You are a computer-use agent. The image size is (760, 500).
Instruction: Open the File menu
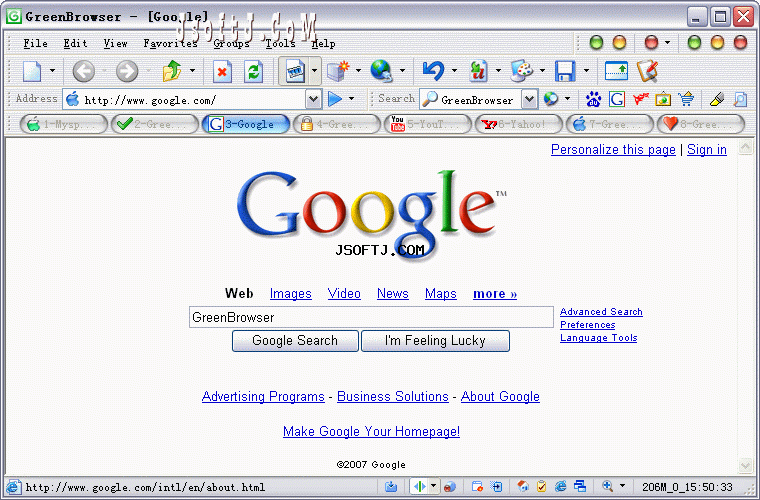coord(36,44)
